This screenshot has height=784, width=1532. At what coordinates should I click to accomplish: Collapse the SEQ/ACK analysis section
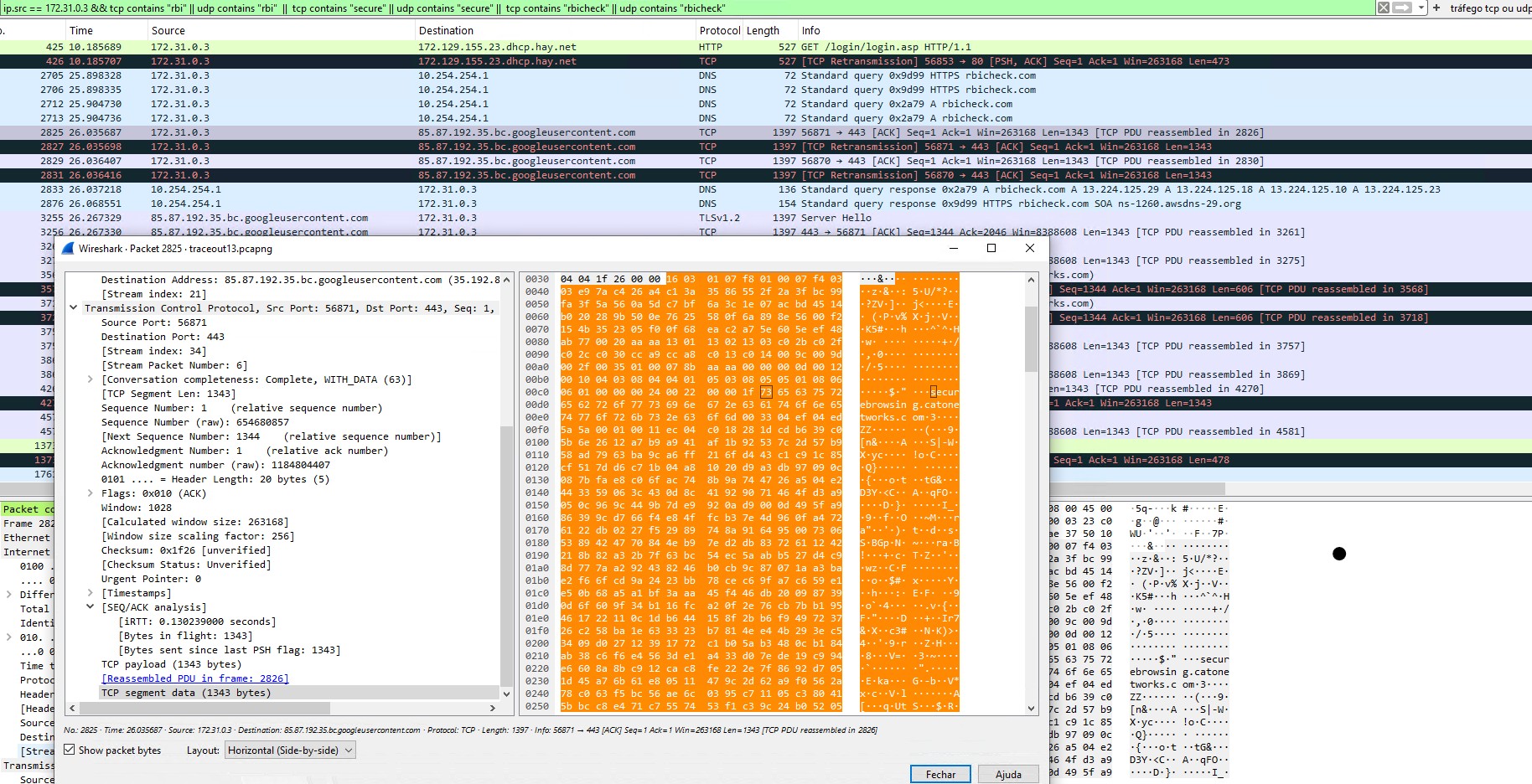pos(91,607)
